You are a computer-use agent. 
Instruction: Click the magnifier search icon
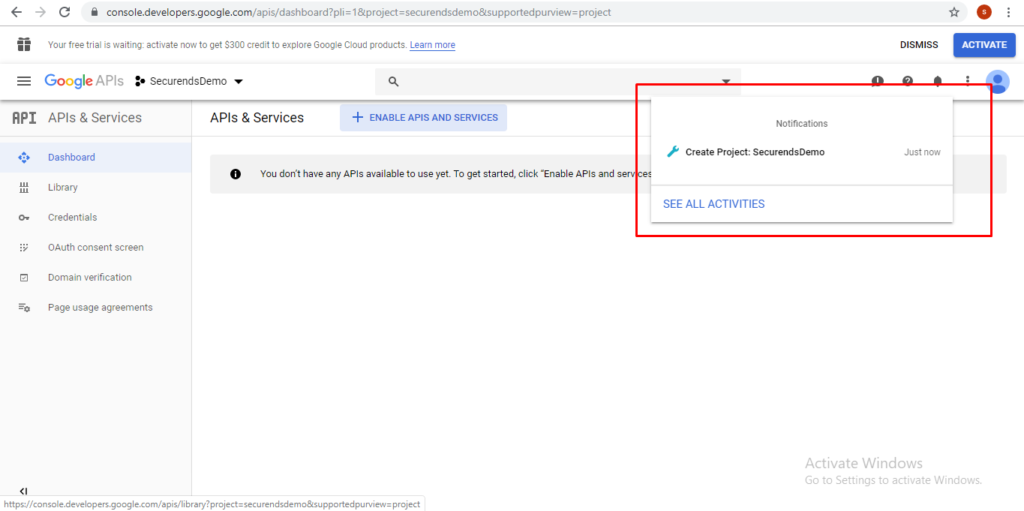[393, 82]
